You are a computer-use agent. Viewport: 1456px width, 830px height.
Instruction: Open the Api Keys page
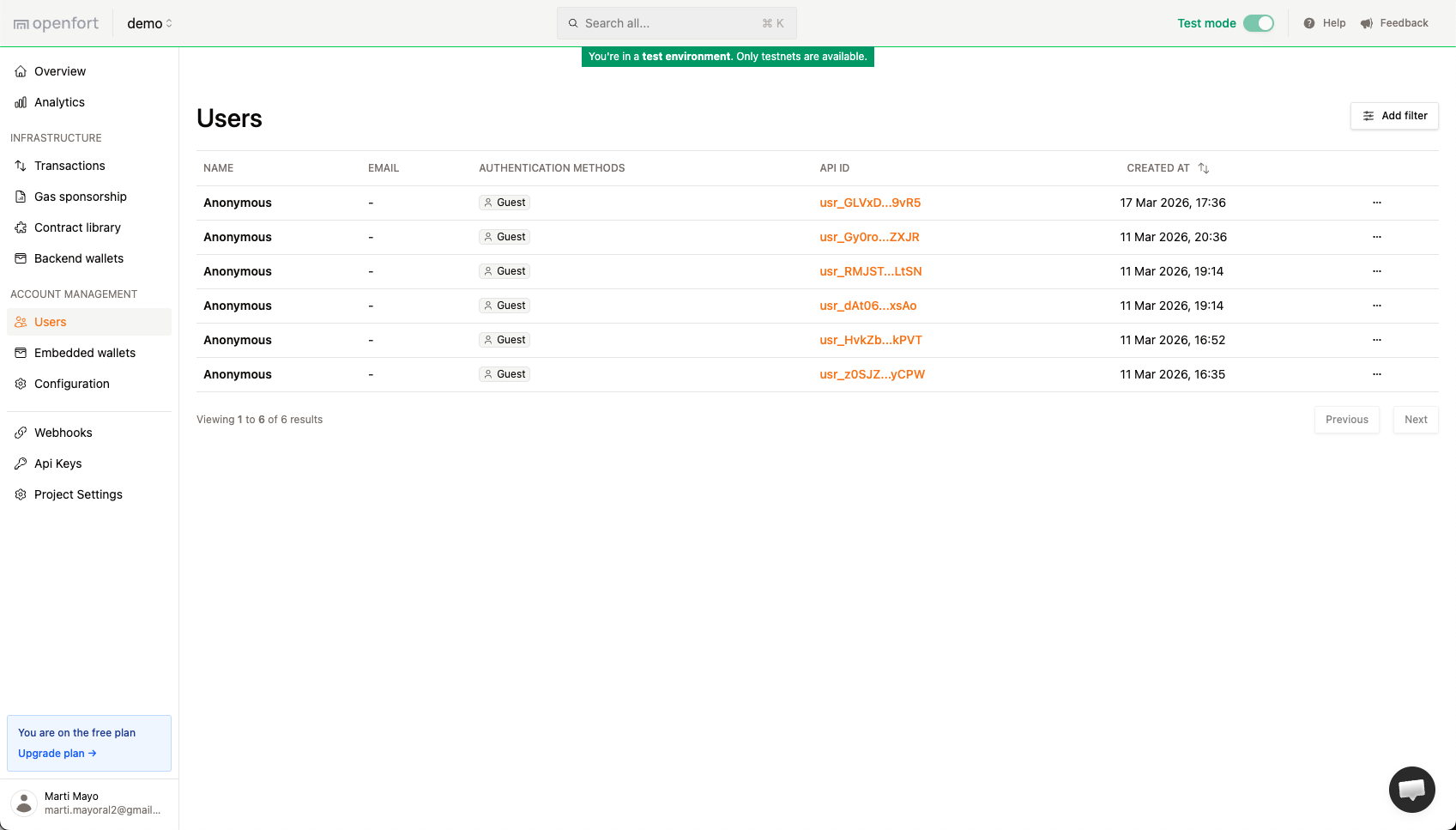58,463
